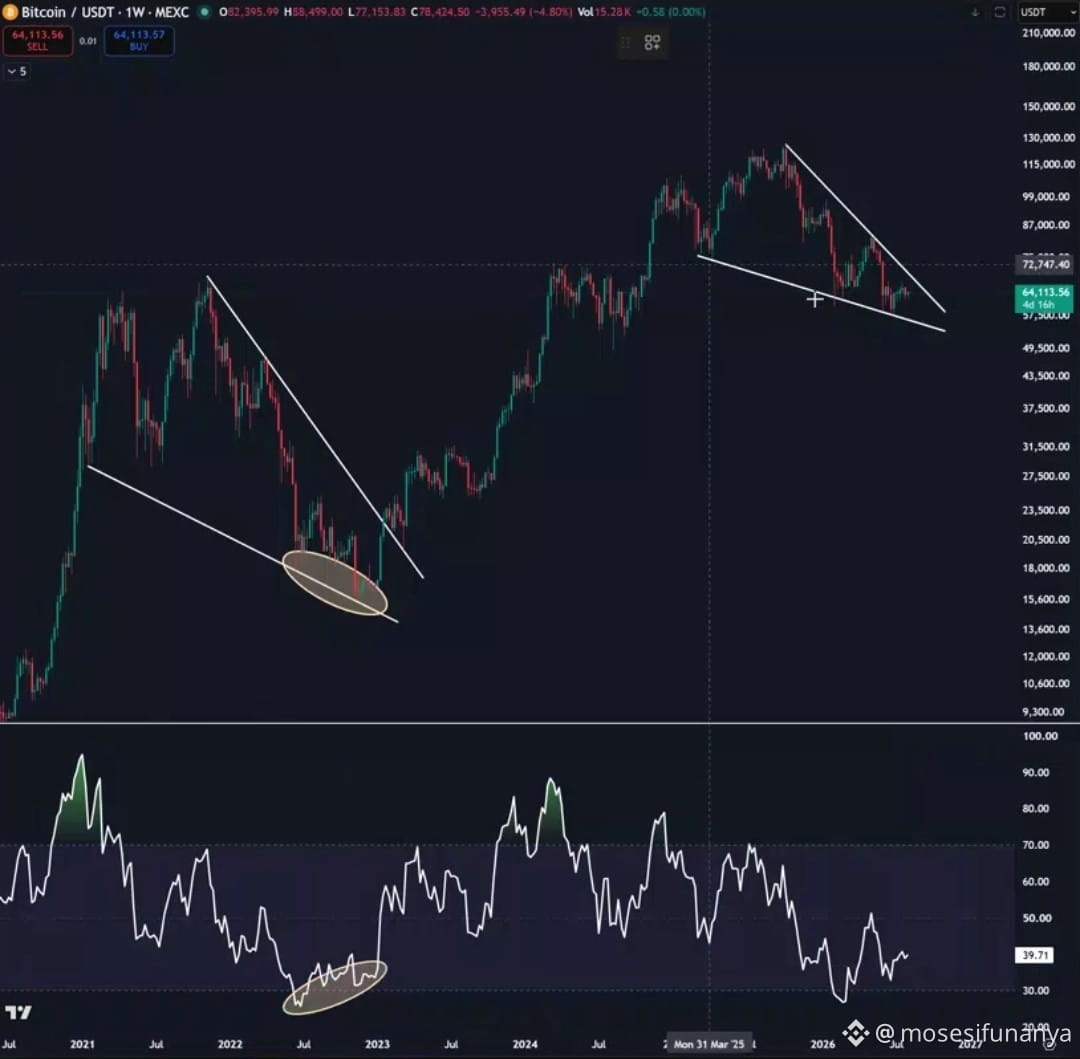The height and width of the screenshot is (1059, 1080).
Task: Click the square snapshot icon top right
Action: coord(999,12)
